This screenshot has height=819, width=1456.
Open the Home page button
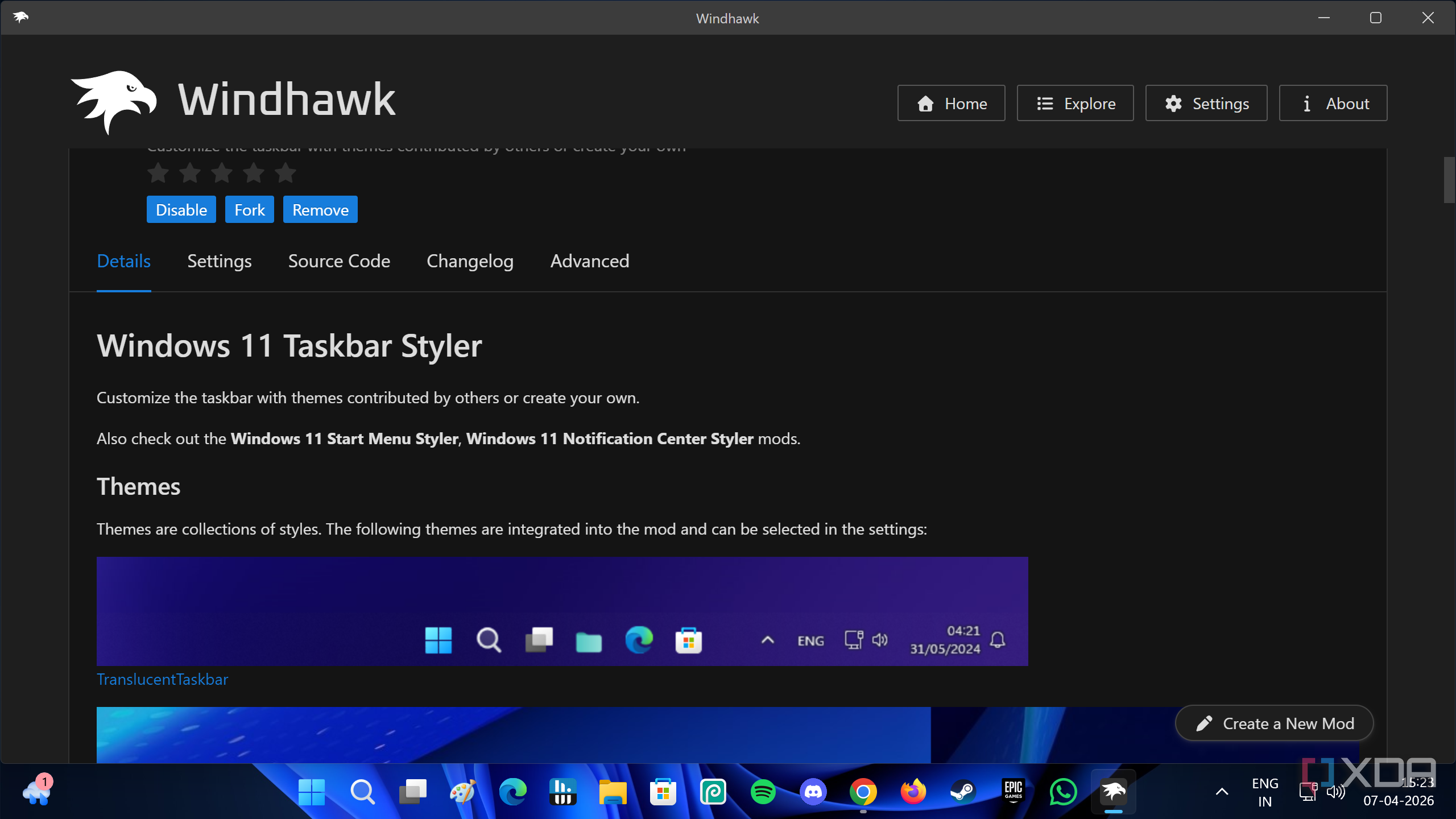(x=951, y=103)
